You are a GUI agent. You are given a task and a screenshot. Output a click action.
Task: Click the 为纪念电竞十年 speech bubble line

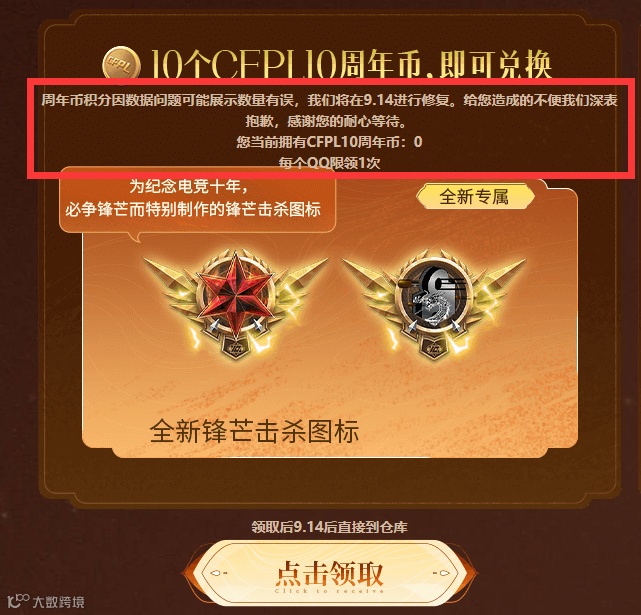coord(189,187)
